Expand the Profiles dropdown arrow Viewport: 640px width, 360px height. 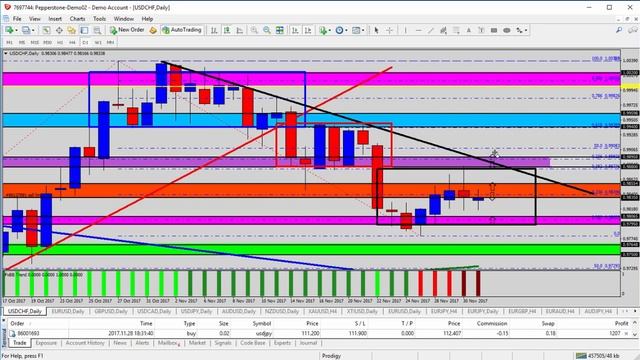[x=33, y=30]
